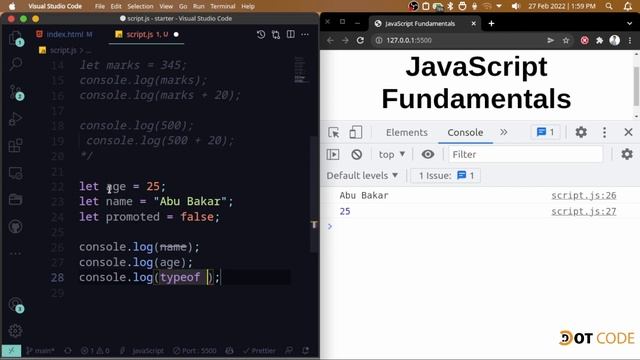
Task: Open the Extensions view
Action: tap(16, 146)
